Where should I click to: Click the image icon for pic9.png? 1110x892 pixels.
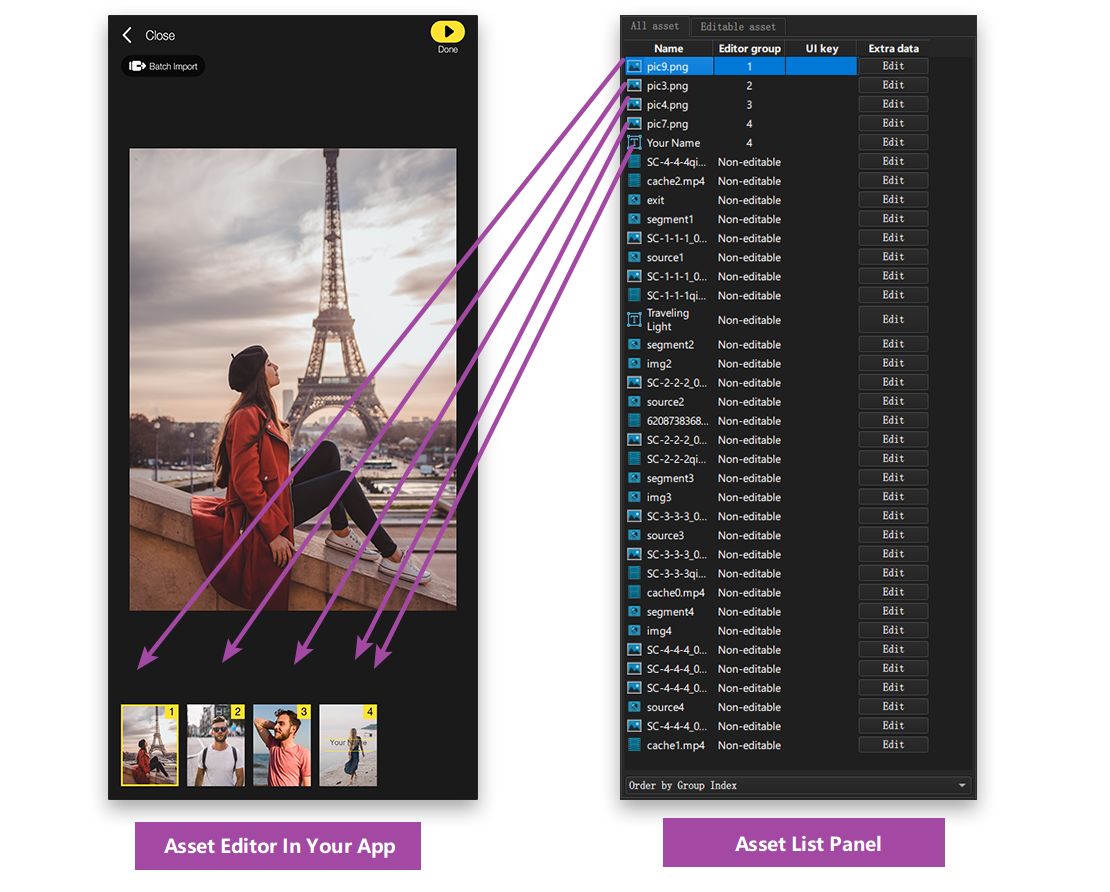click(x=634, y=67)
